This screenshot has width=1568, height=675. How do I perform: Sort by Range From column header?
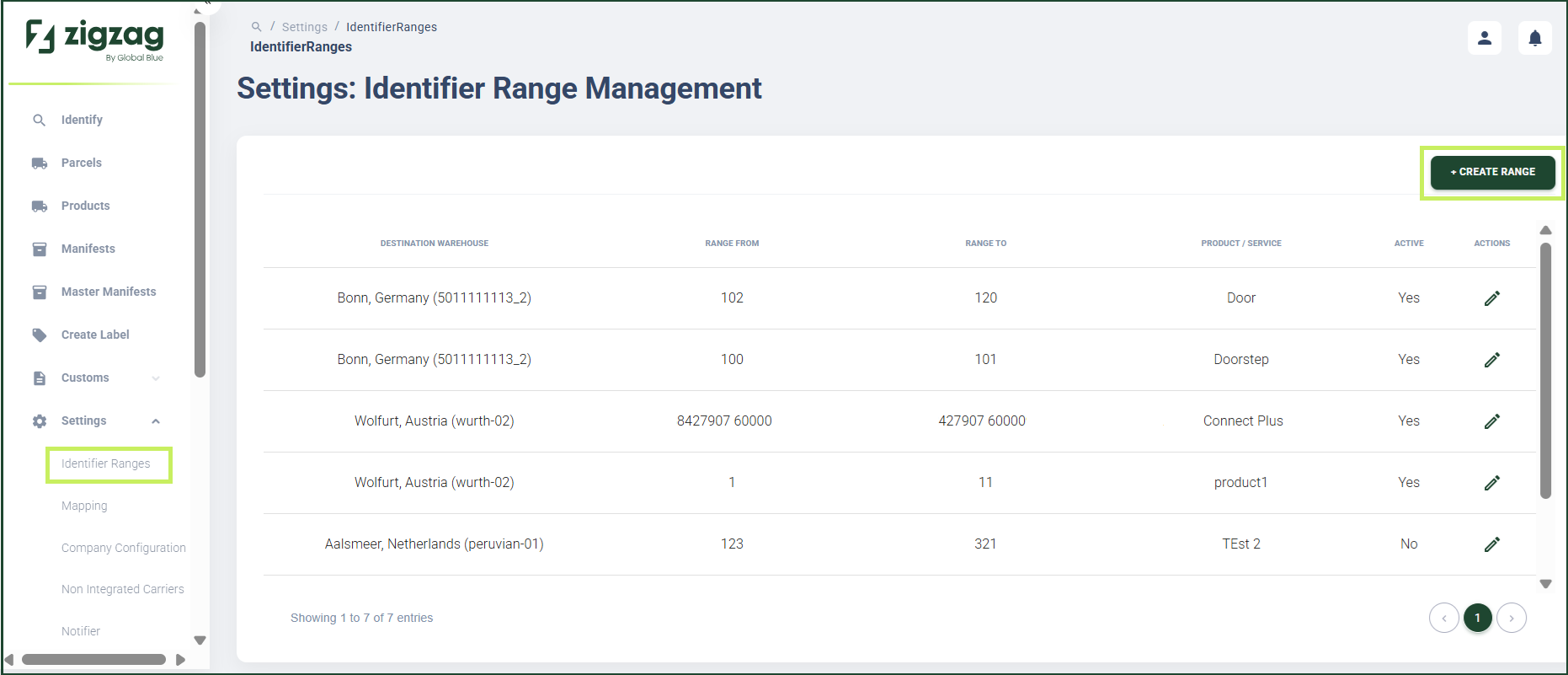[x=732, y=244]
